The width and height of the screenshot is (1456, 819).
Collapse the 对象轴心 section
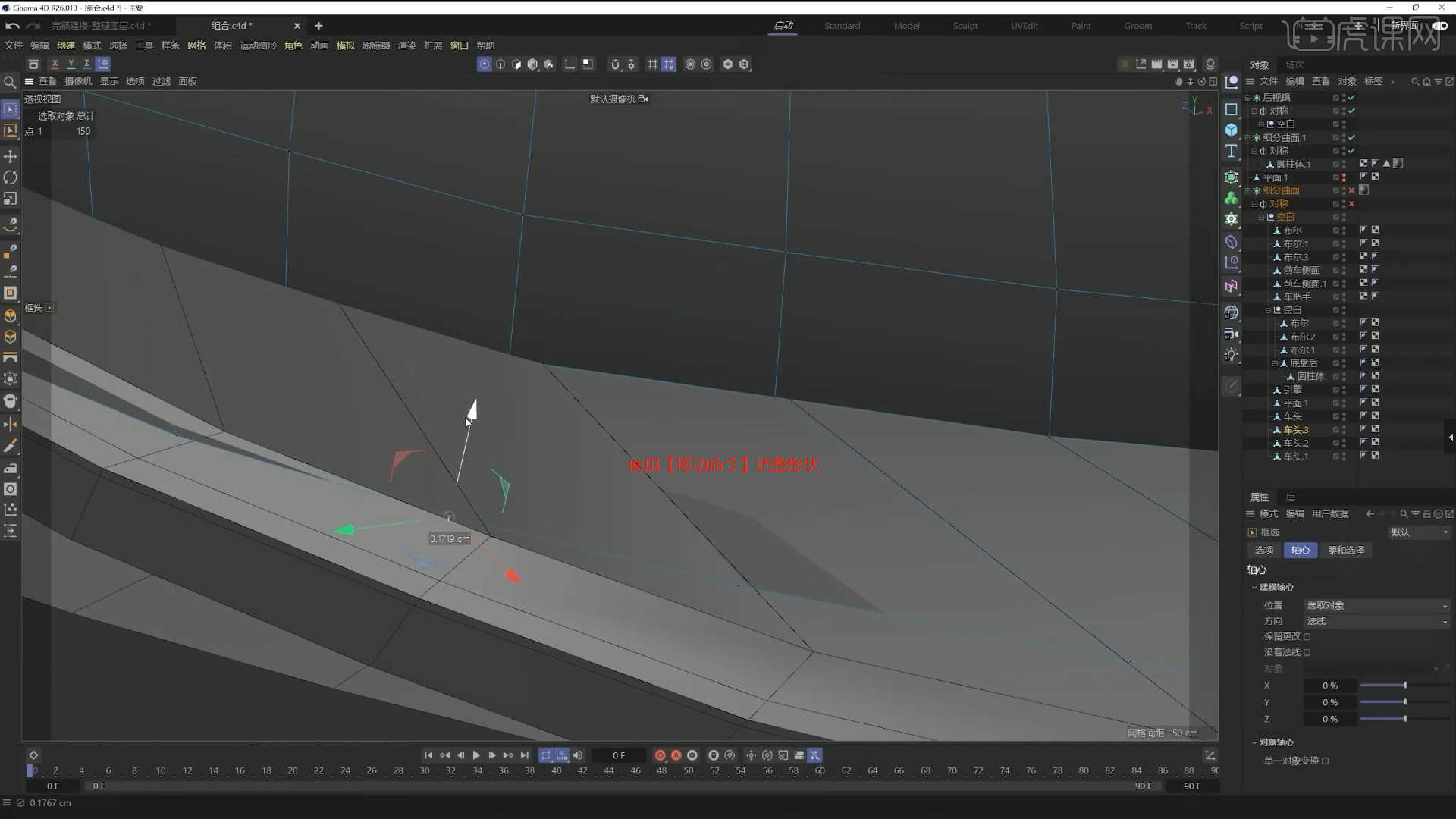coord(1254,742)
